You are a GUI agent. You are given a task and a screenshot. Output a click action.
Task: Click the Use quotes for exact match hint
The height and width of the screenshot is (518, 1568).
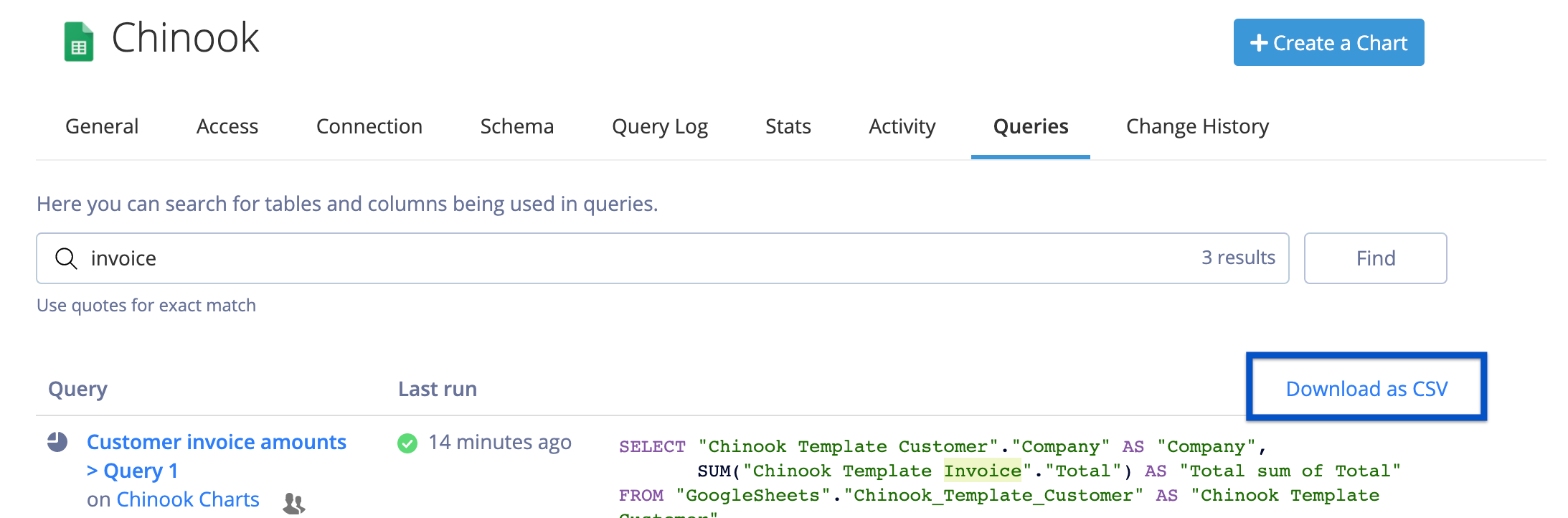(x=146, y=306)
